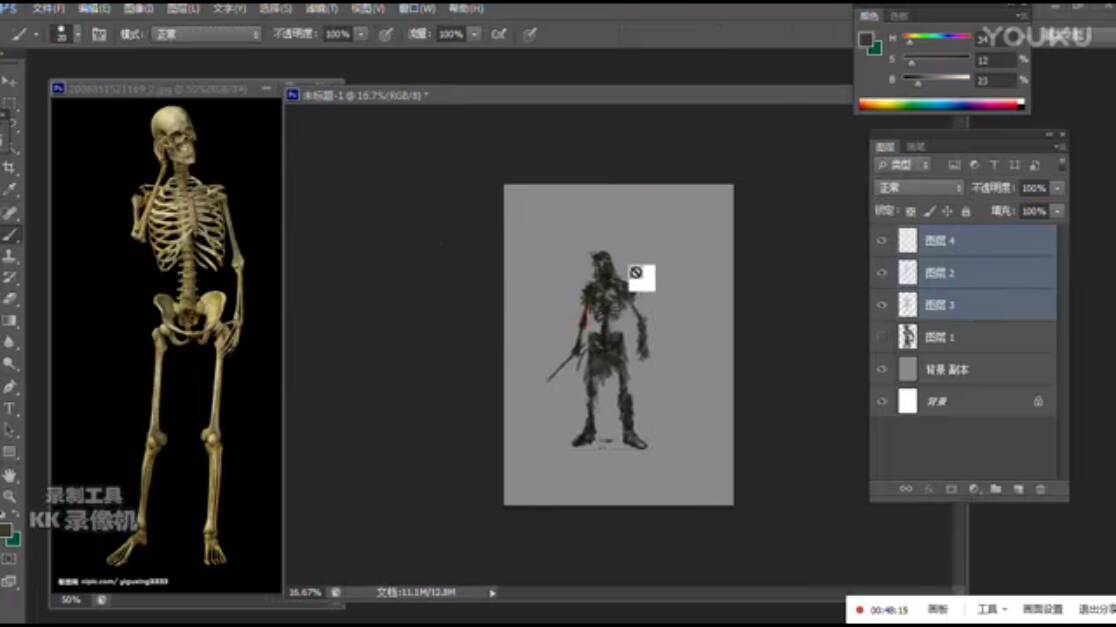Select the Move tool in the left toolbar

[9, 82]
